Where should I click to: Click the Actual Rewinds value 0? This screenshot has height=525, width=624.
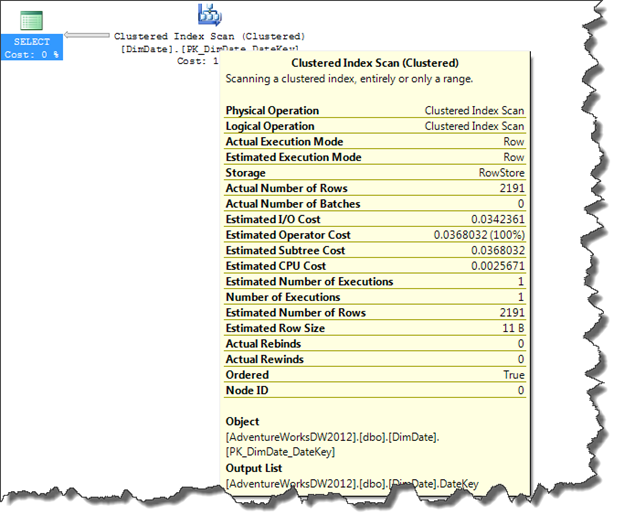click(521, 359)
